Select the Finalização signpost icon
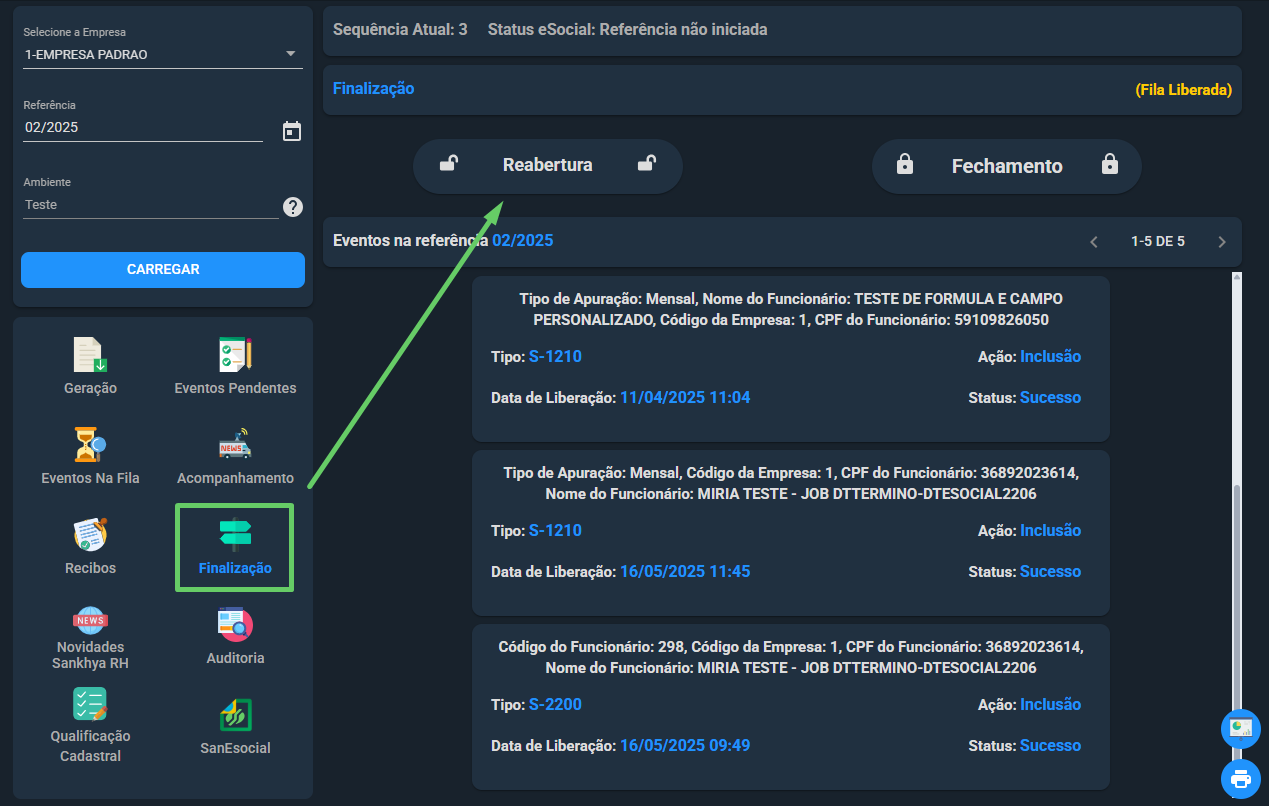The image size is (1269, 806). click(x=235, y=535)
